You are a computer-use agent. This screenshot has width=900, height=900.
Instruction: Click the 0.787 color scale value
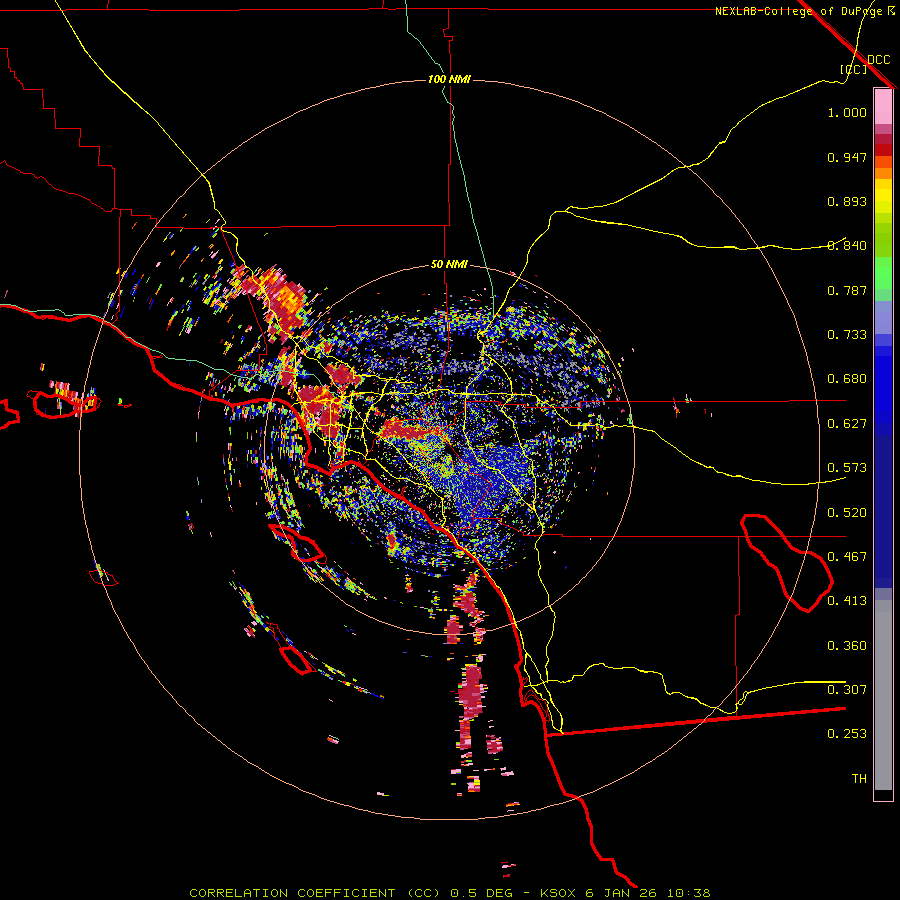[847, 290]
